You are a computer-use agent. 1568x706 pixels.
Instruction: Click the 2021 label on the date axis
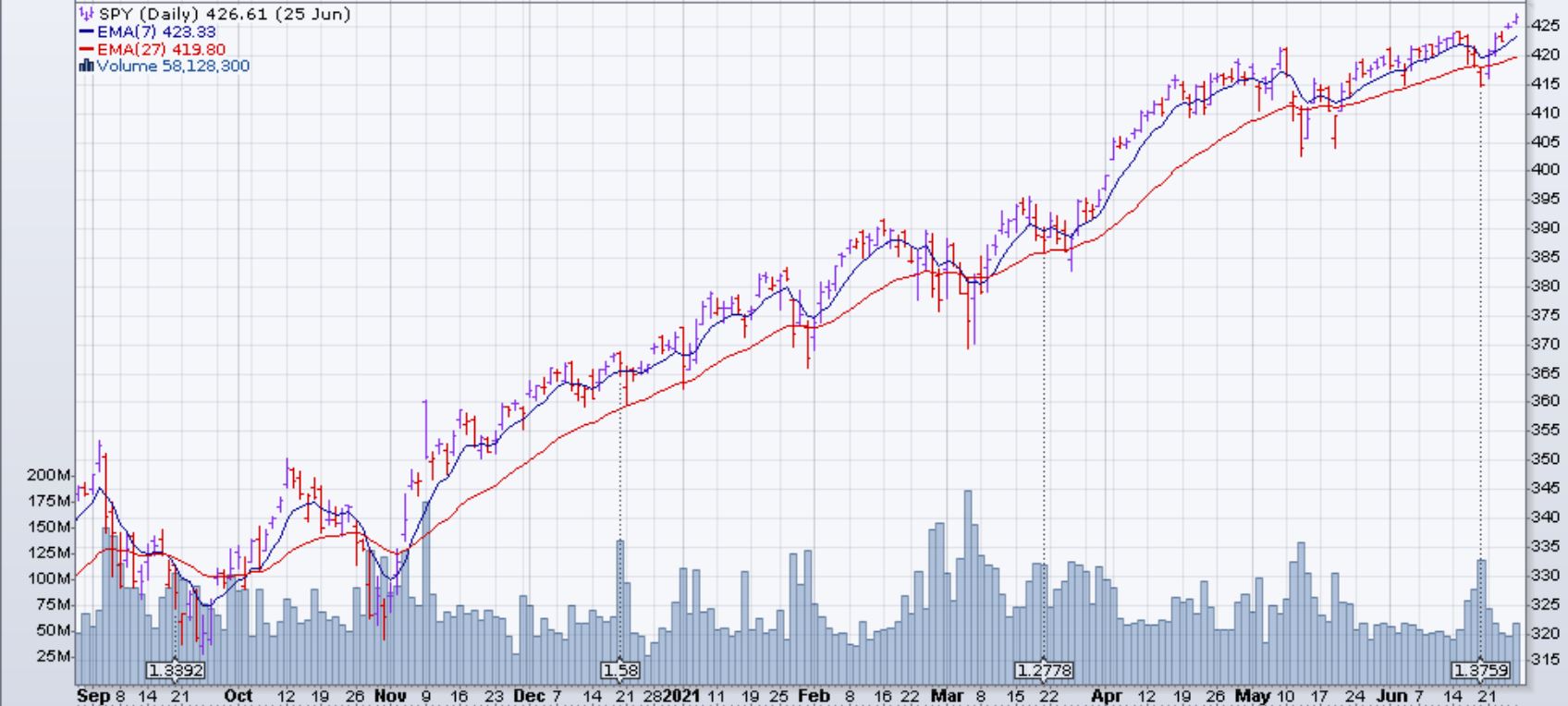(682, 696)
